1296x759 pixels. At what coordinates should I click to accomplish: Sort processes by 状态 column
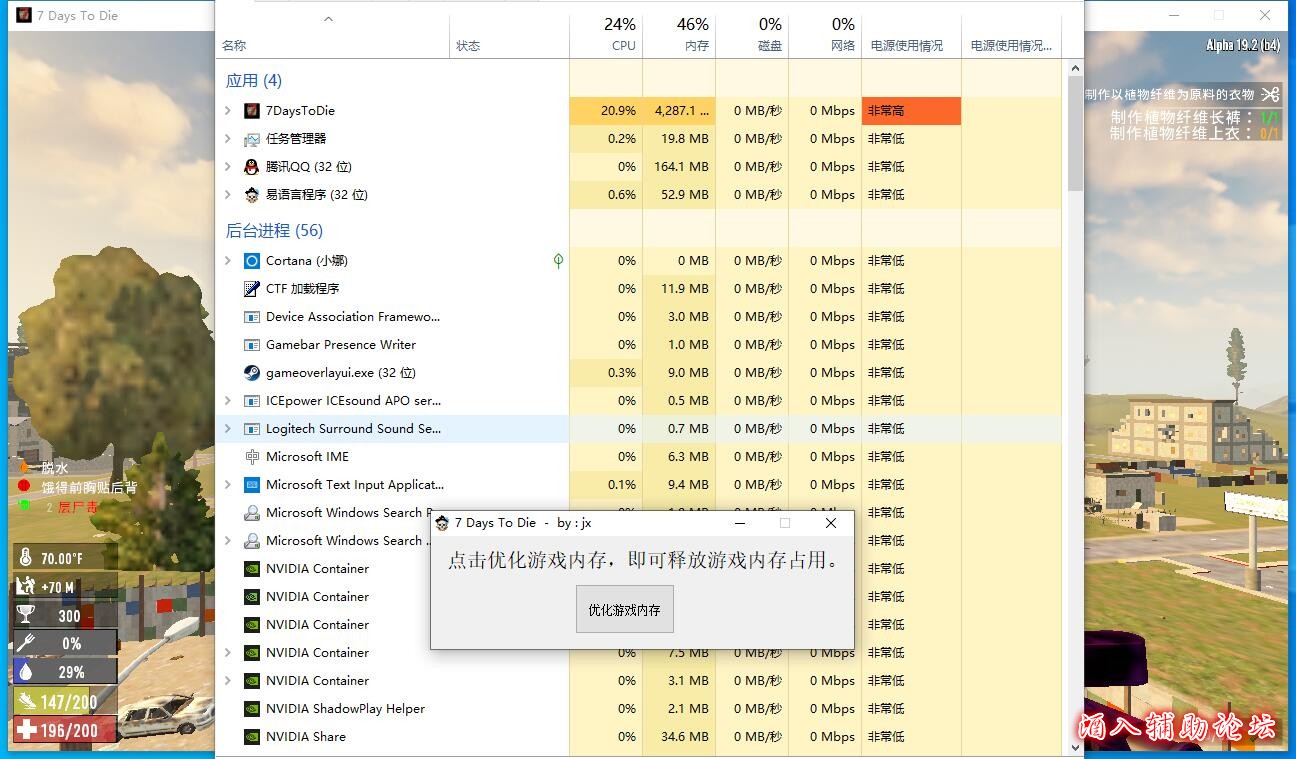509,35
